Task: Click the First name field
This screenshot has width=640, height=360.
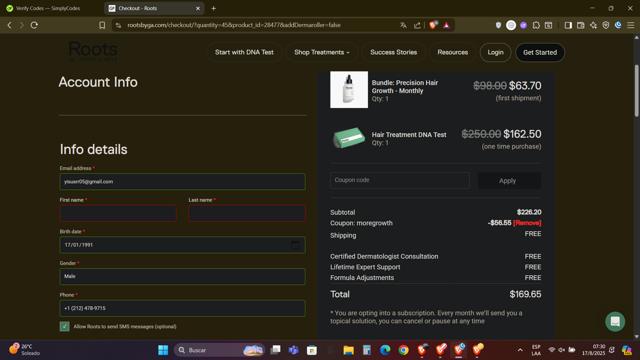Action: pyautogui.click(x=118, y=213)
